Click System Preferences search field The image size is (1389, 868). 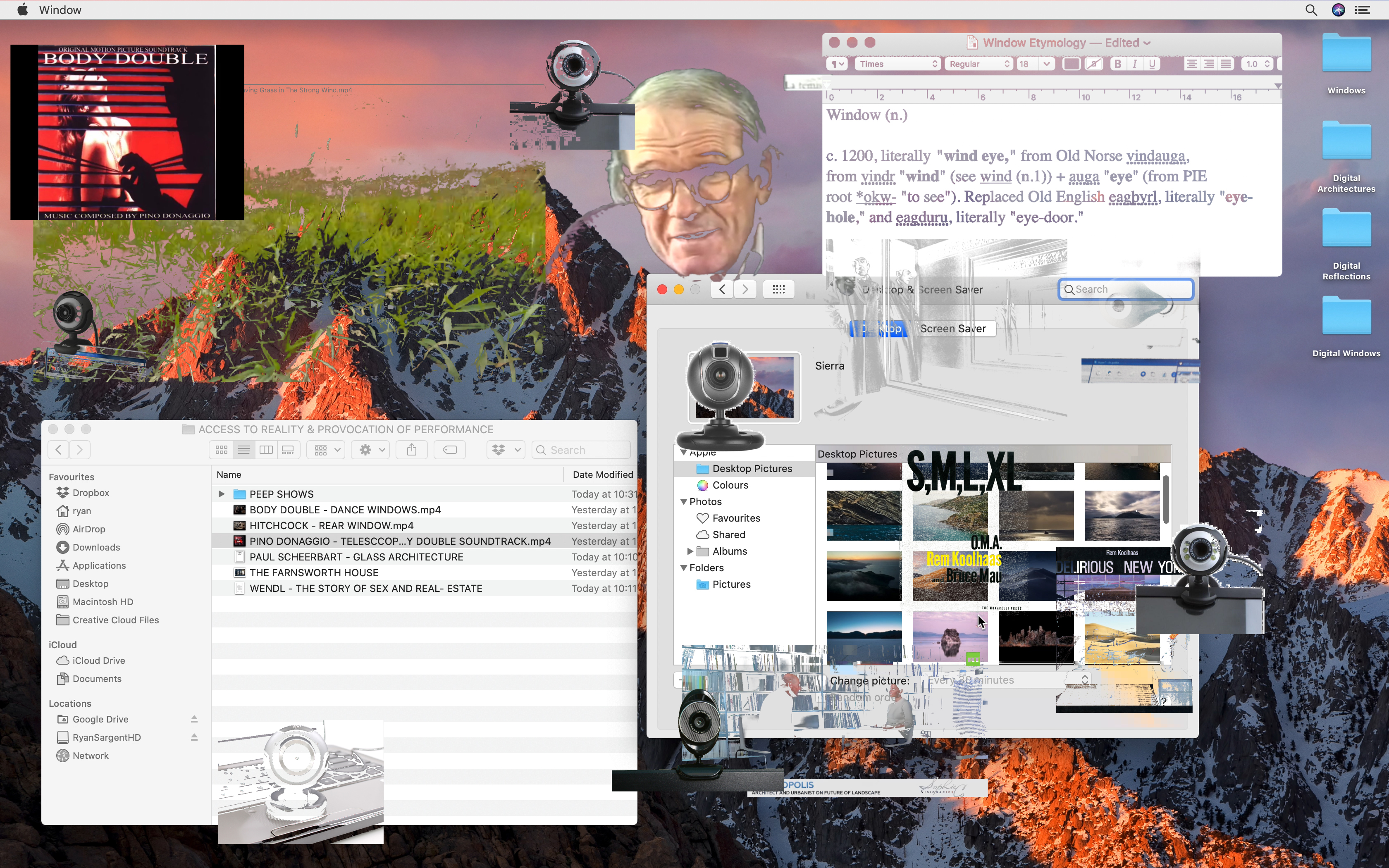[x=1126, y=289]
